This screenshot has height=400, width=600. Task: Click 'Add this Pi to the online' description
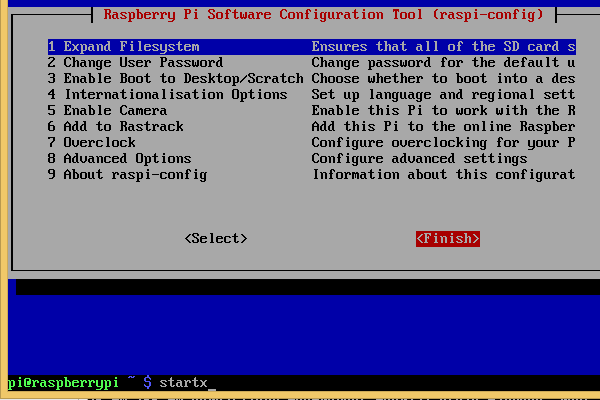pyautogui.click(x=411, y=127)
